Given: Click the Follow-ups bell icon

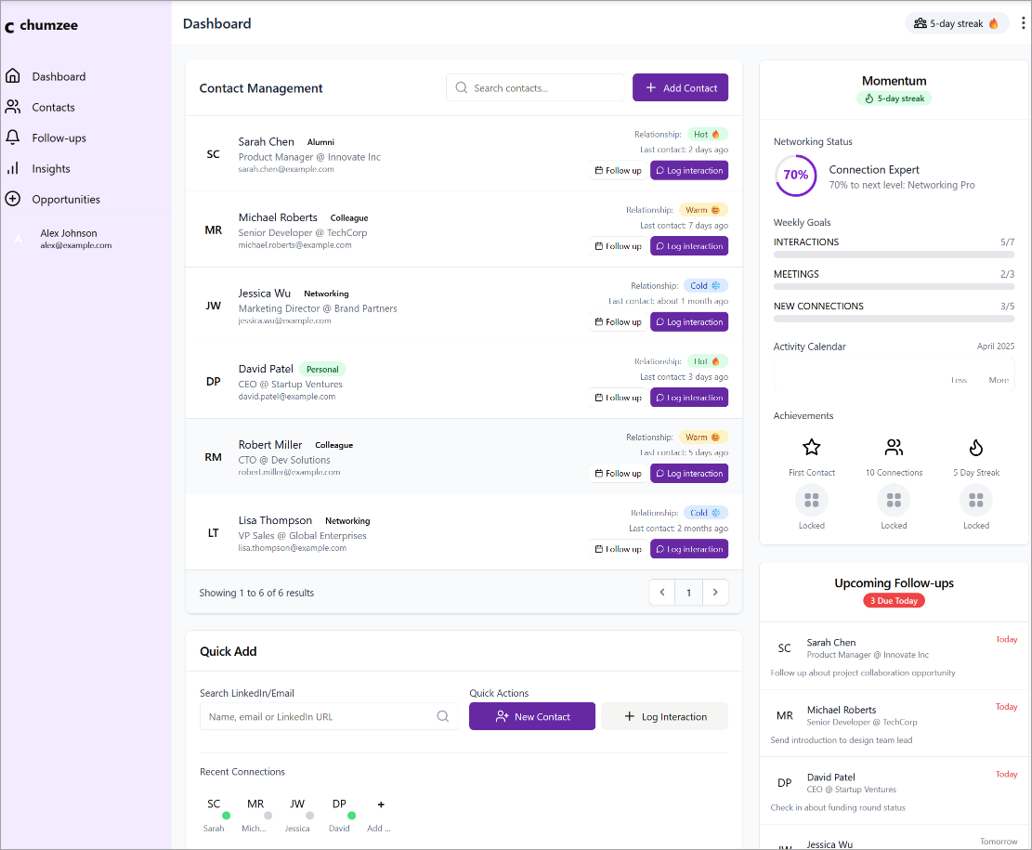Looking at the screenshot, I should coord(13,138).
